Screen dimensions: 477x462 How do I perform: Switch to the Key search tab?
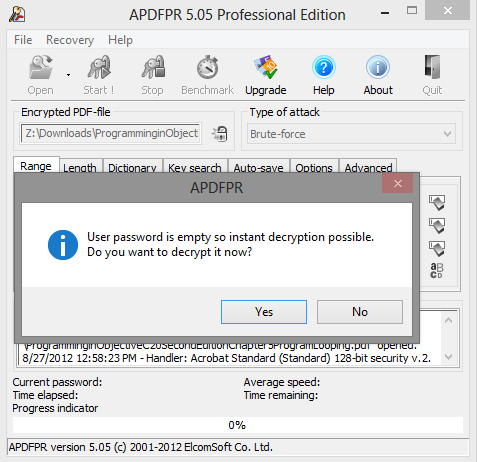tap(195, 167)
